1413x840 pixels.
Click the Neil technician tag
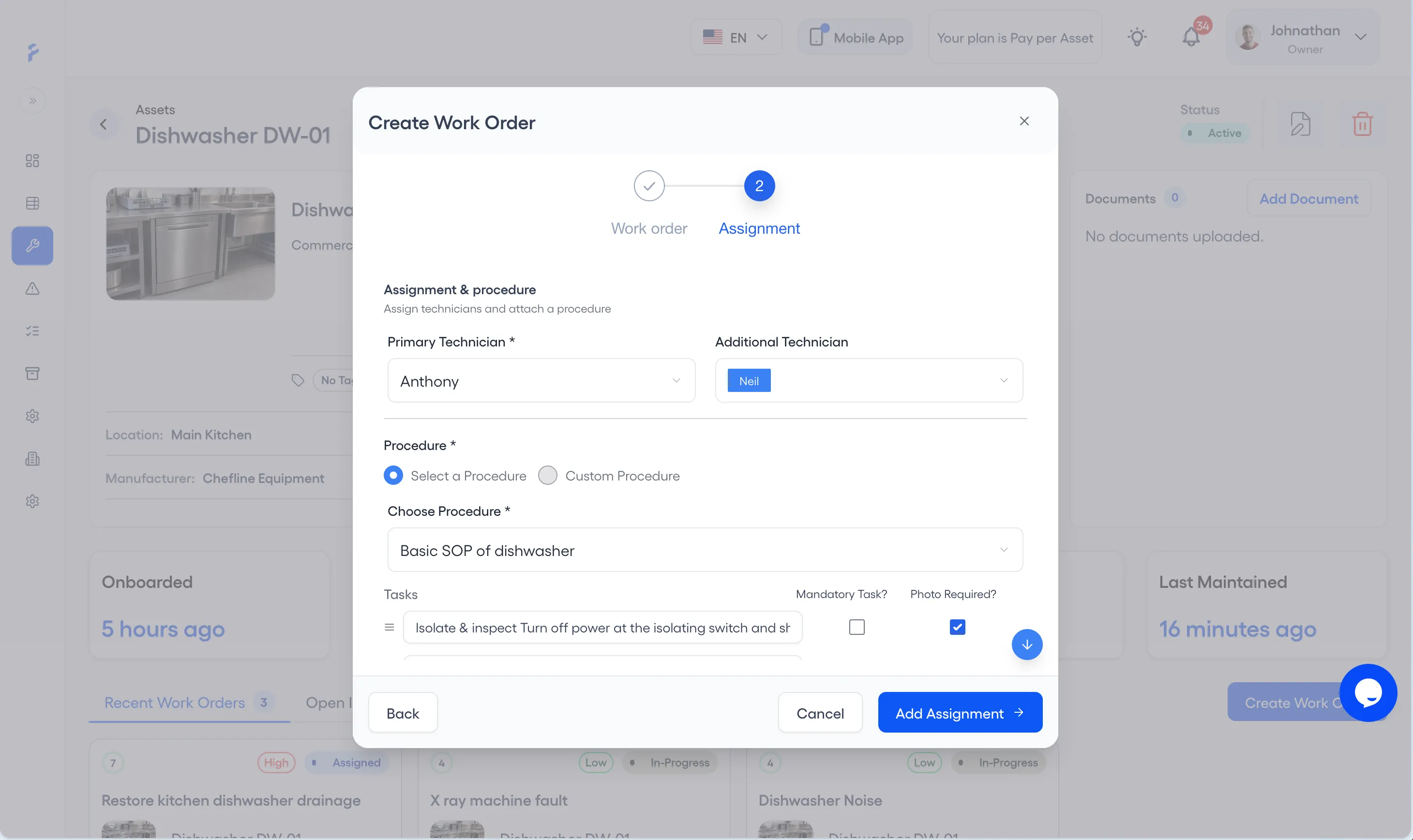[x=749, y=381]
